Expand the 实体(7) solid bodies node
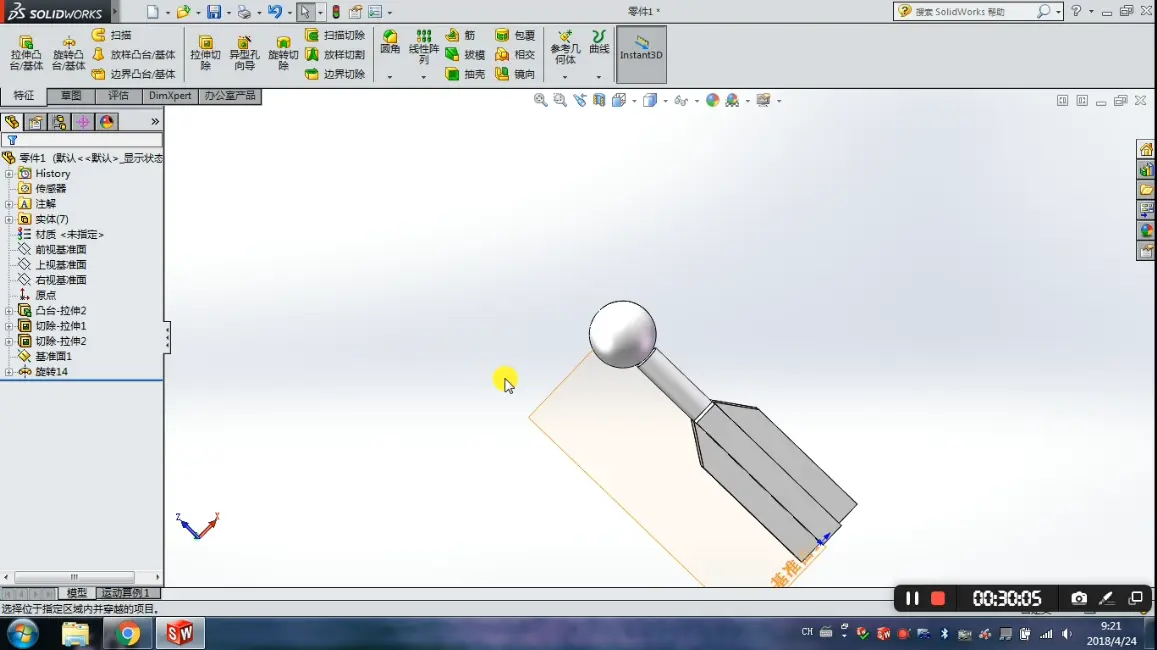Screen dimensions: 1157x650 (9, 220)
